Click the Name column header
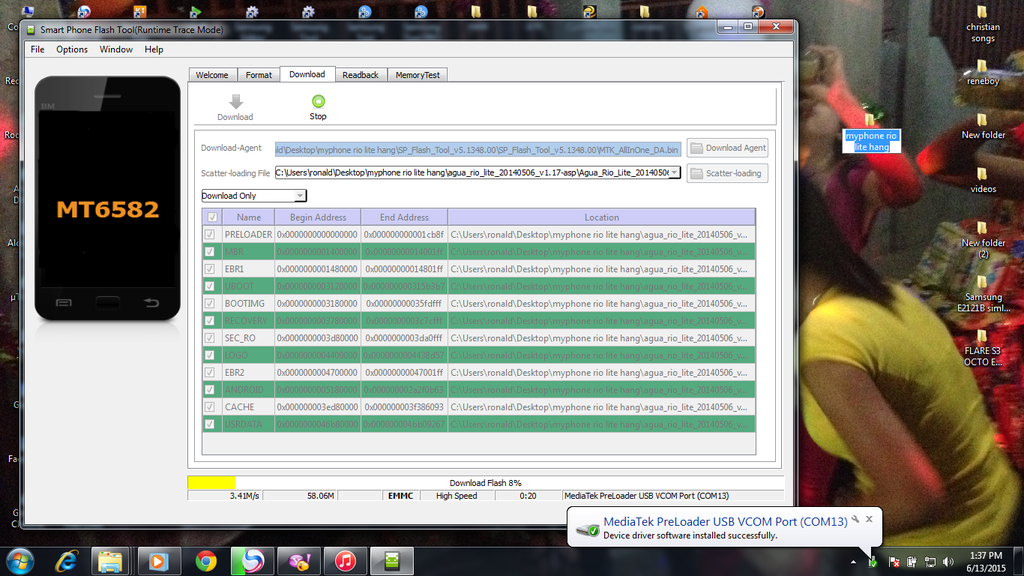The height and width of the screenshot is (576, 1024). click(x=249, y=217)
